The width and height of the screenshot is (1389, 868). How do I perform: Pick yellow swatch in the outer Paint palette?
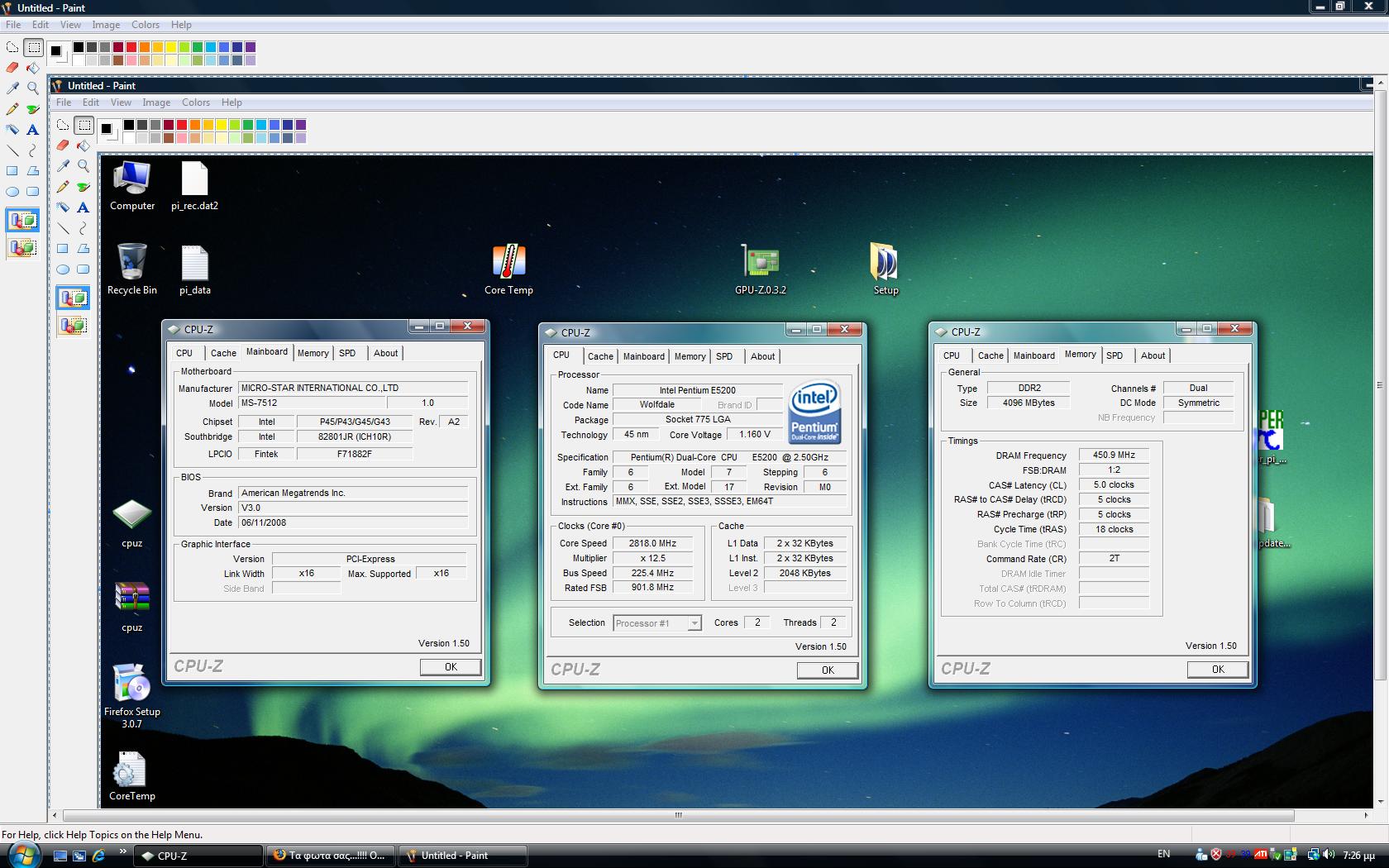171,47
